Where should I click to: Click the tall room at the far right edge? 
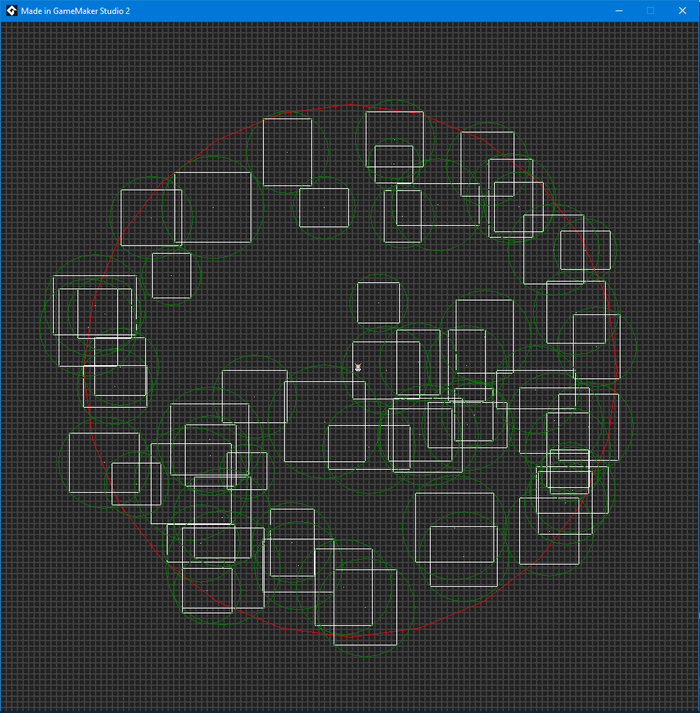click(596, 346)
